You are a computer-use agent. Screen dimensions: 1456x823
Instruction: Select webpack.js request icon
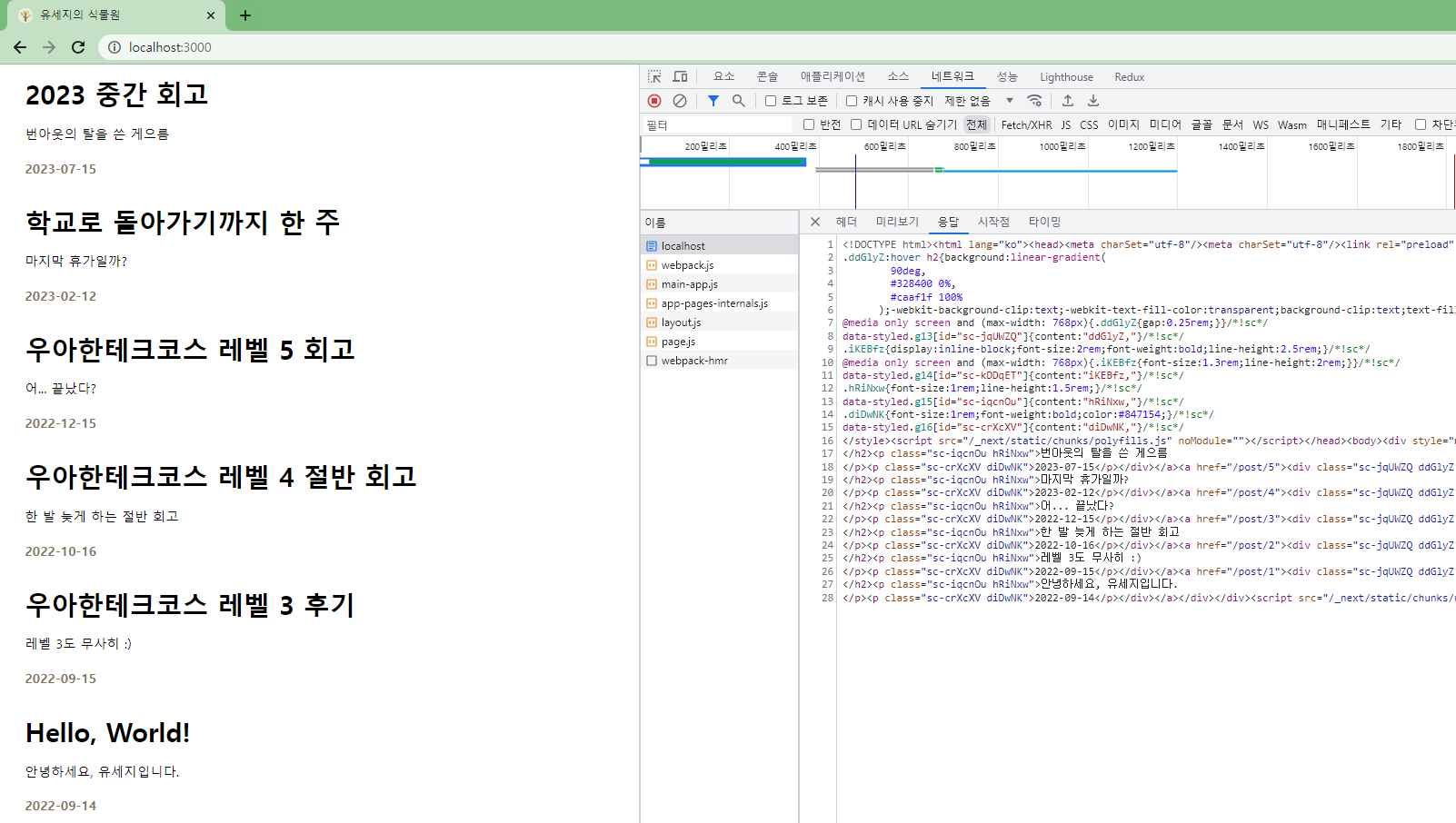pos(652,265)
